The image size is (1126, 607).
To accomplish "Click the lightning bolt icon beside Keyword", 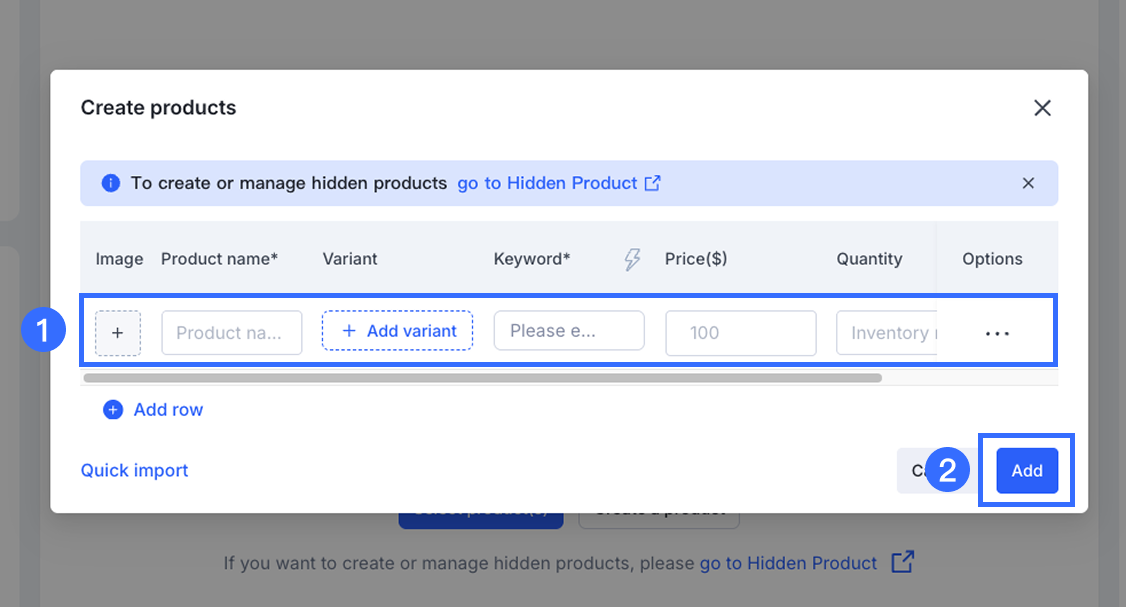I will (x=632, y=260).
